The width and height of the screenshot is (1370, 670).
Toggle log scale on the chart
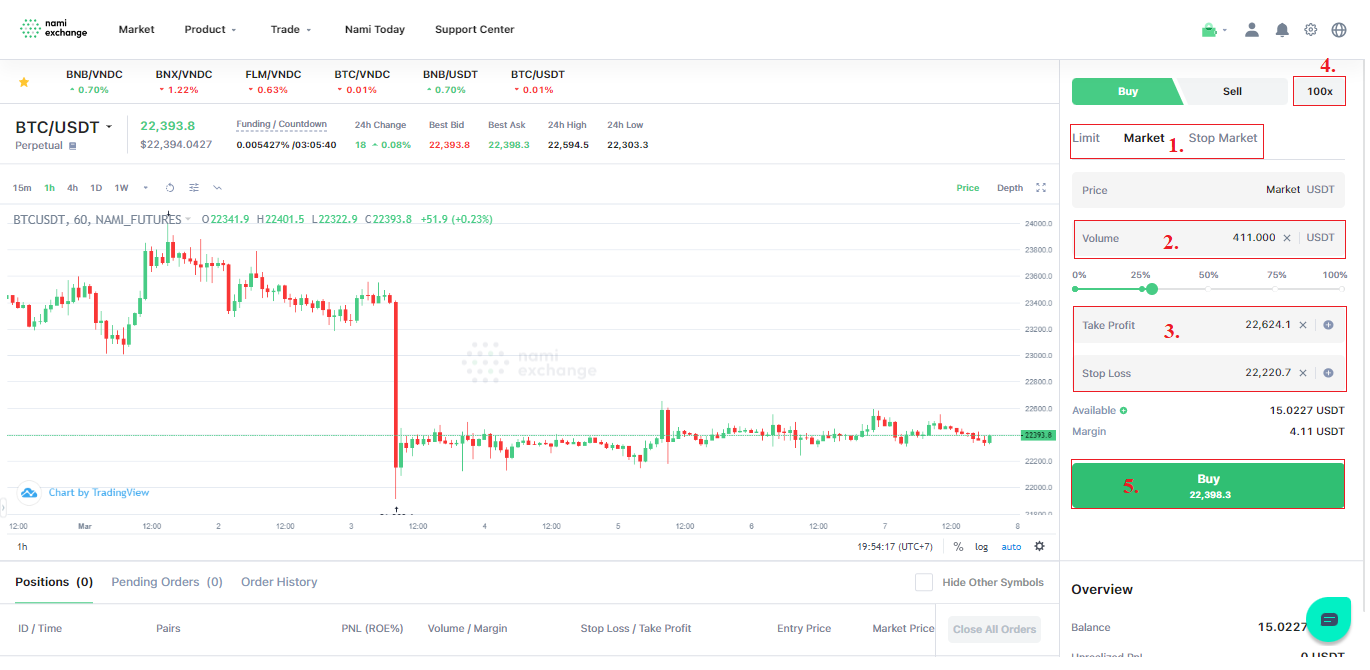point(982,547)
